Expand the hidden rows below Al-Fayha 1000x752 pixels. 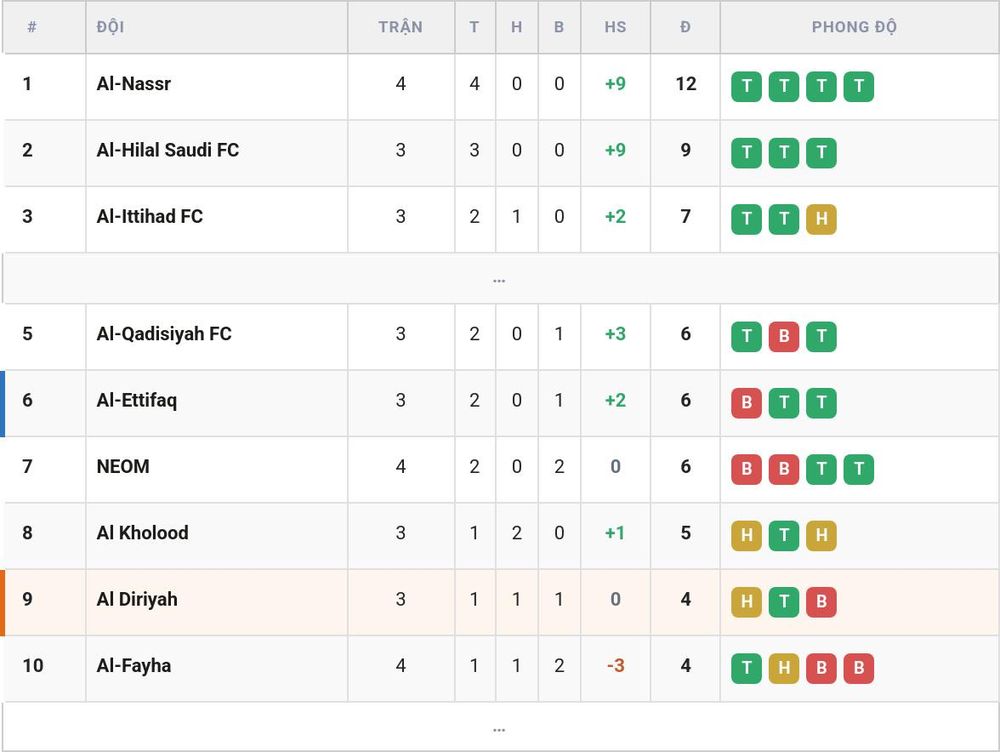(499, 728)
